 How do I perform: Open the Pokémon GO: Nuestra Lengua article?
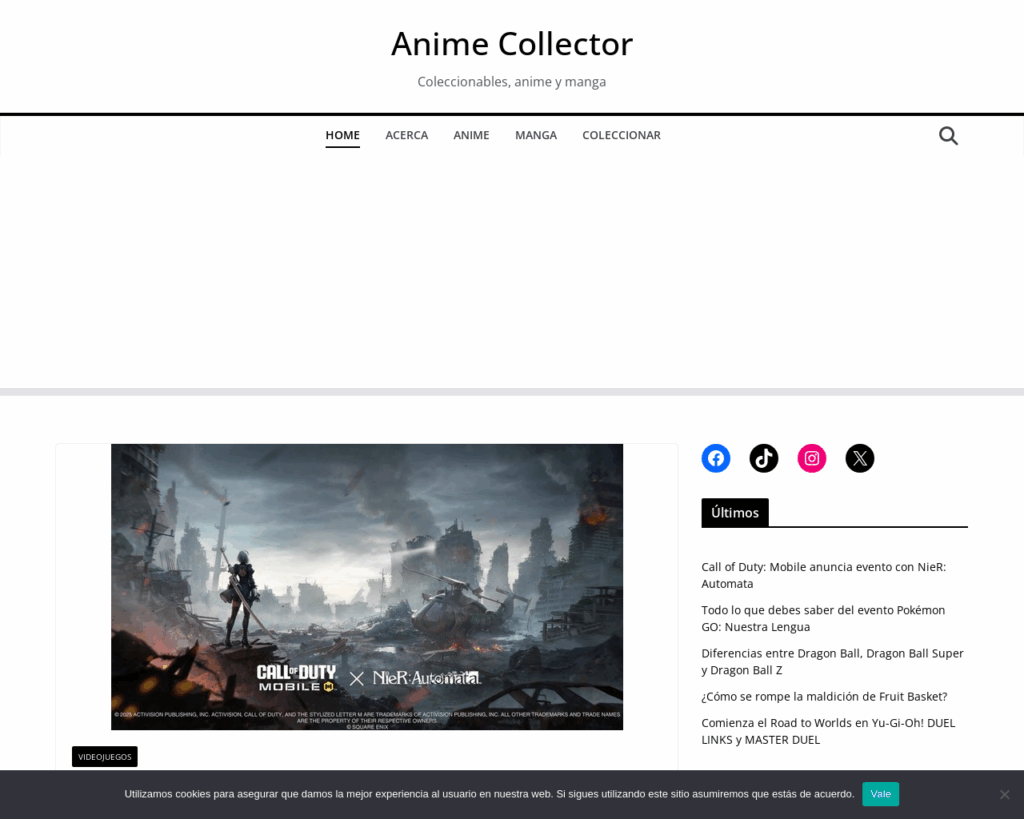(822, 618)
